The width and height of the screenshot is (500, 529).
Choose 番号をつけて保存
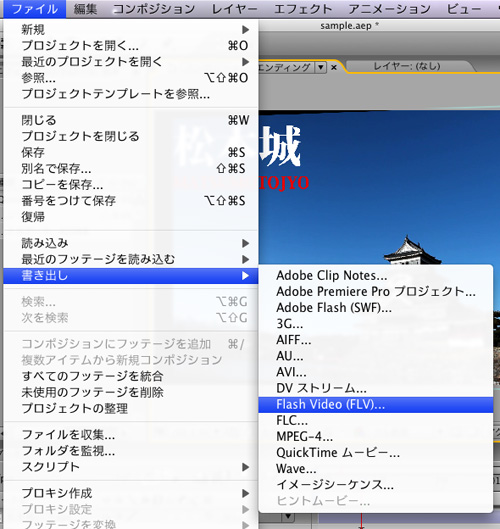tap(131, 201)
